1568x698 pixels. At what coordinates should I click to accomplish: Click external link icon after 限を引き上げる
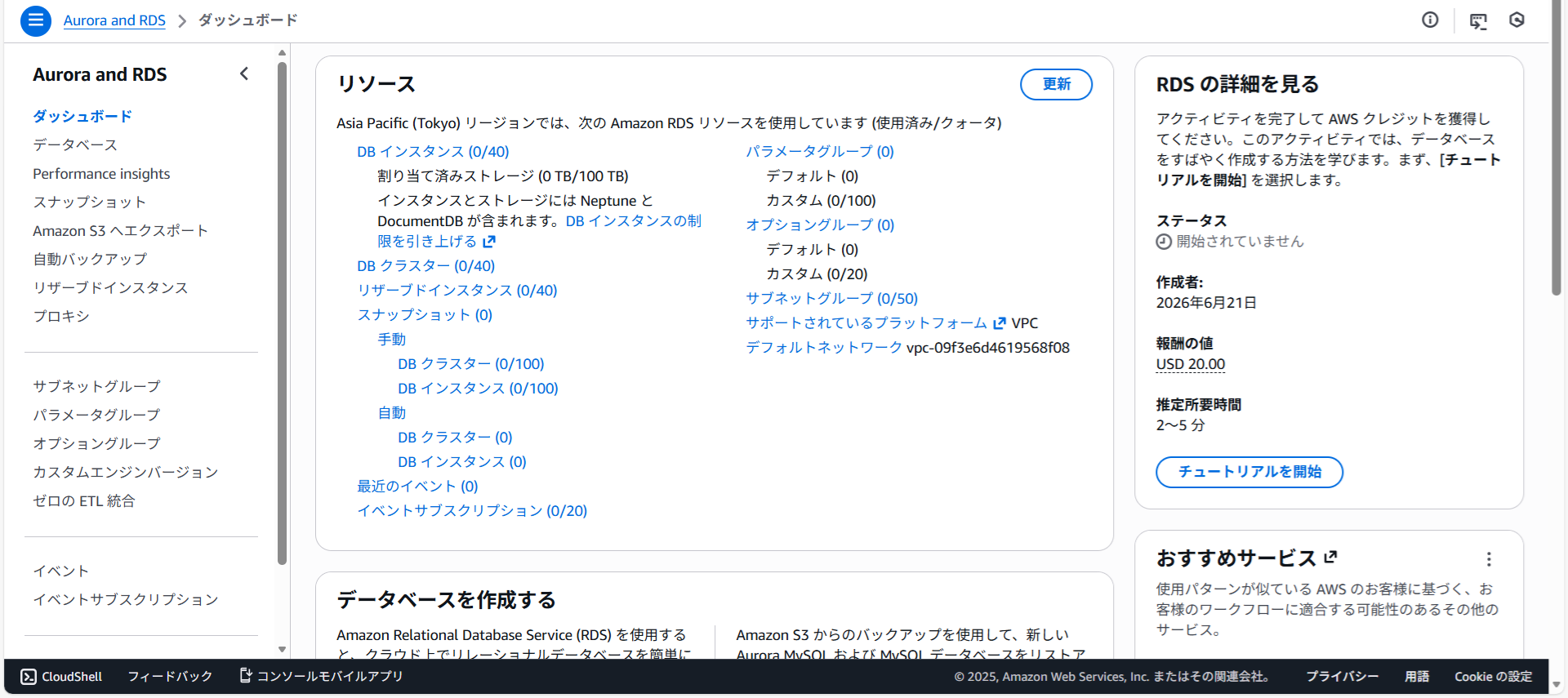click(489, 242)
